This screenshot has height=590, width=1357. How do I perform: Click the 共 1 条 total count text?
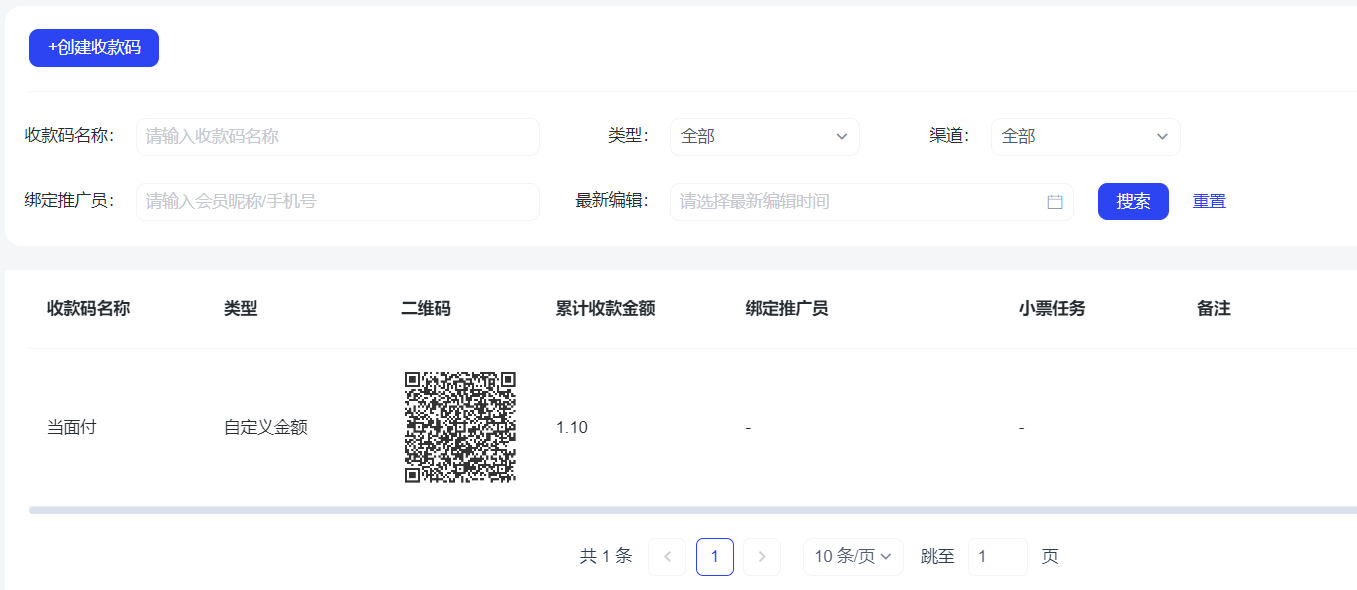(606, 557)
